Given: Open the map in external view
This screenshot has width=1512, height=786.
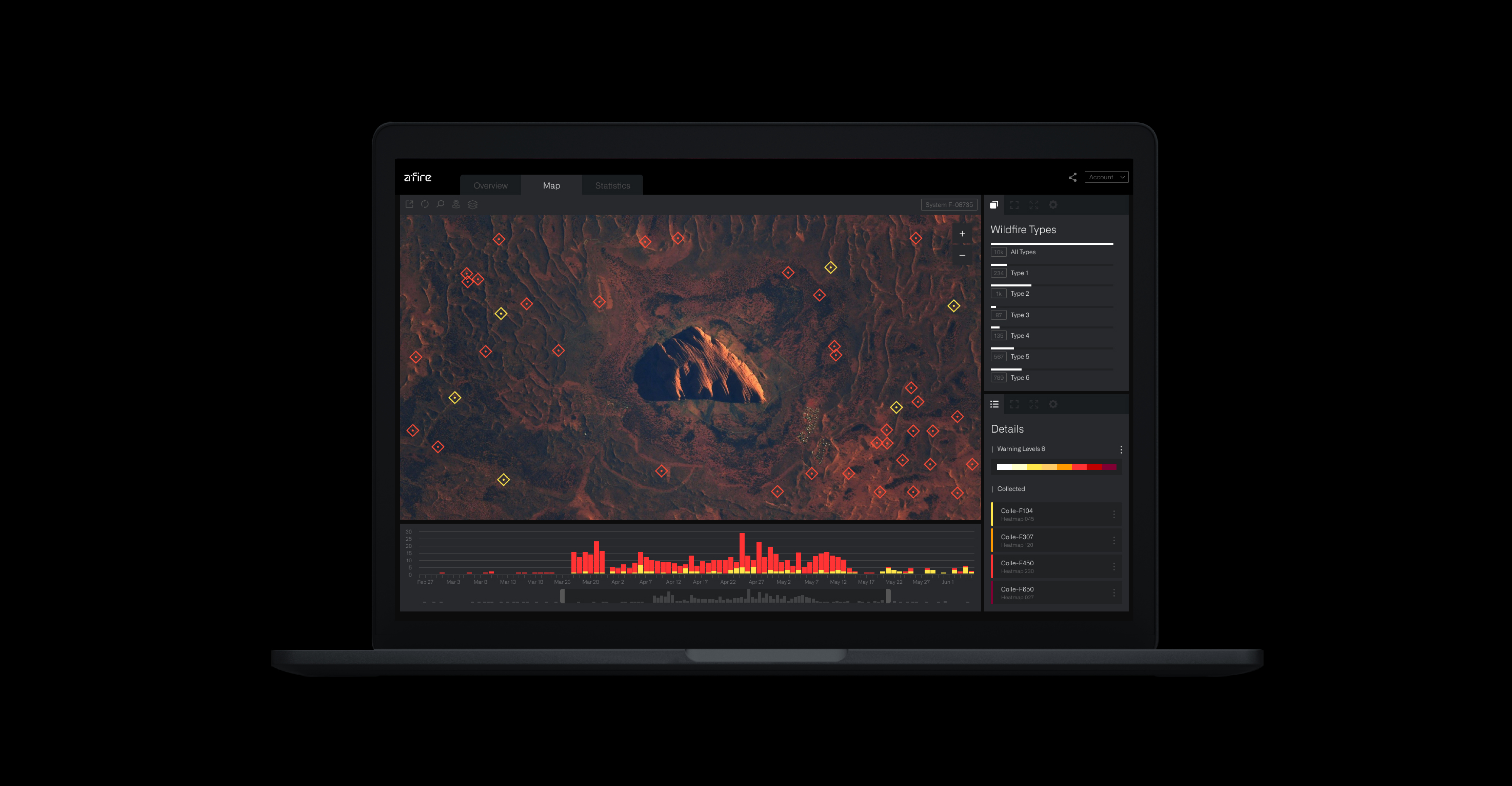Looking at the screenshot, I should 410,205.
